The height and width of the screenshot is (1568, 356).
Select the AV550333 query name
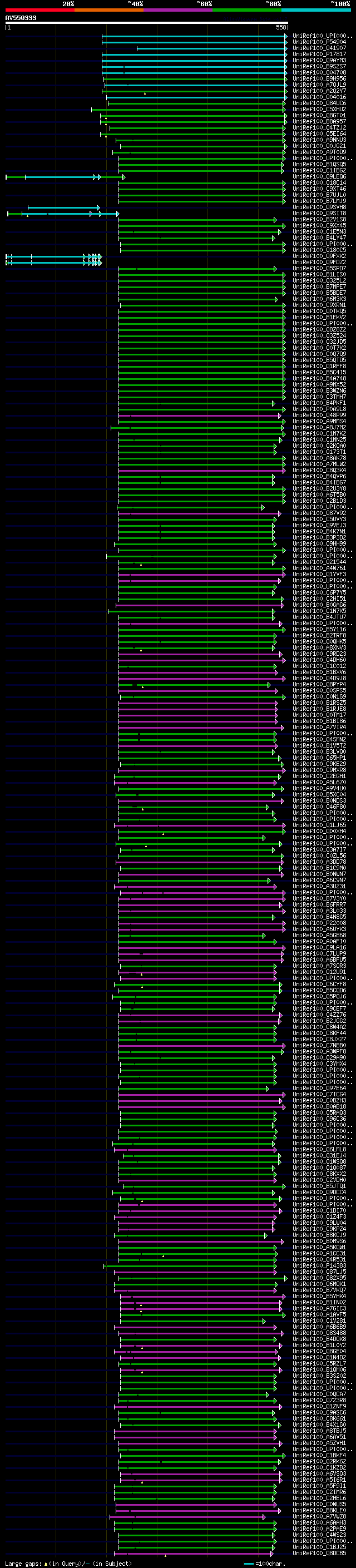click(x=21, y=18)
